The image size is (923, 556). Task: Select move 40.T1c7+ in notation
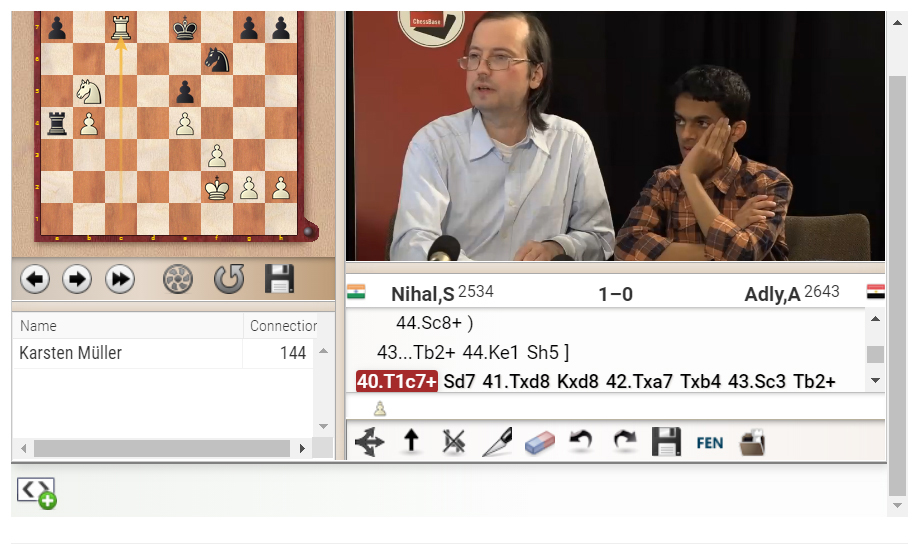click(x=397, y=381)
